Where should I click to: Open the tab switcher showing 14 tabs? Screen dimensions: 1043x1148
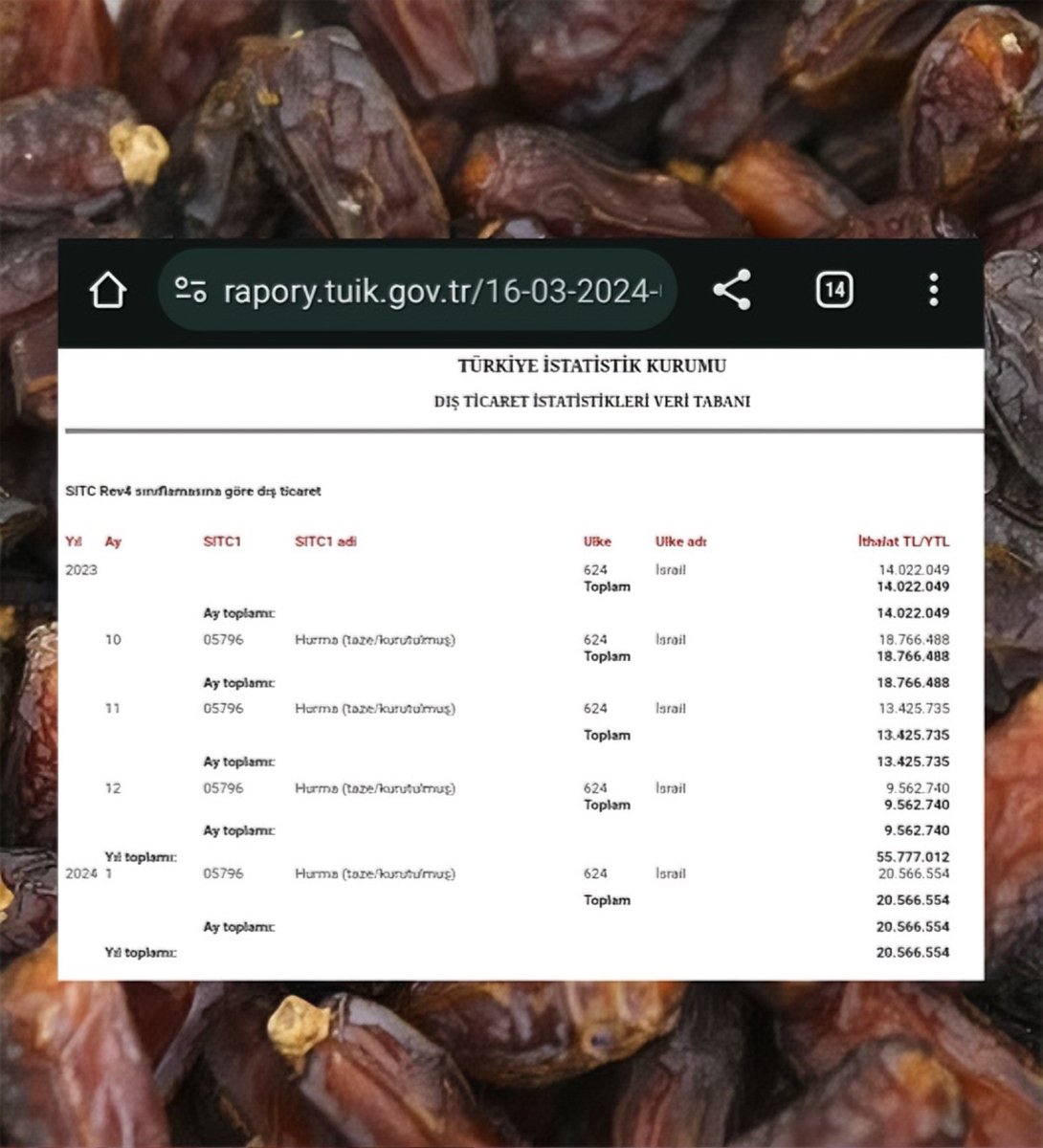pos(832,290)
